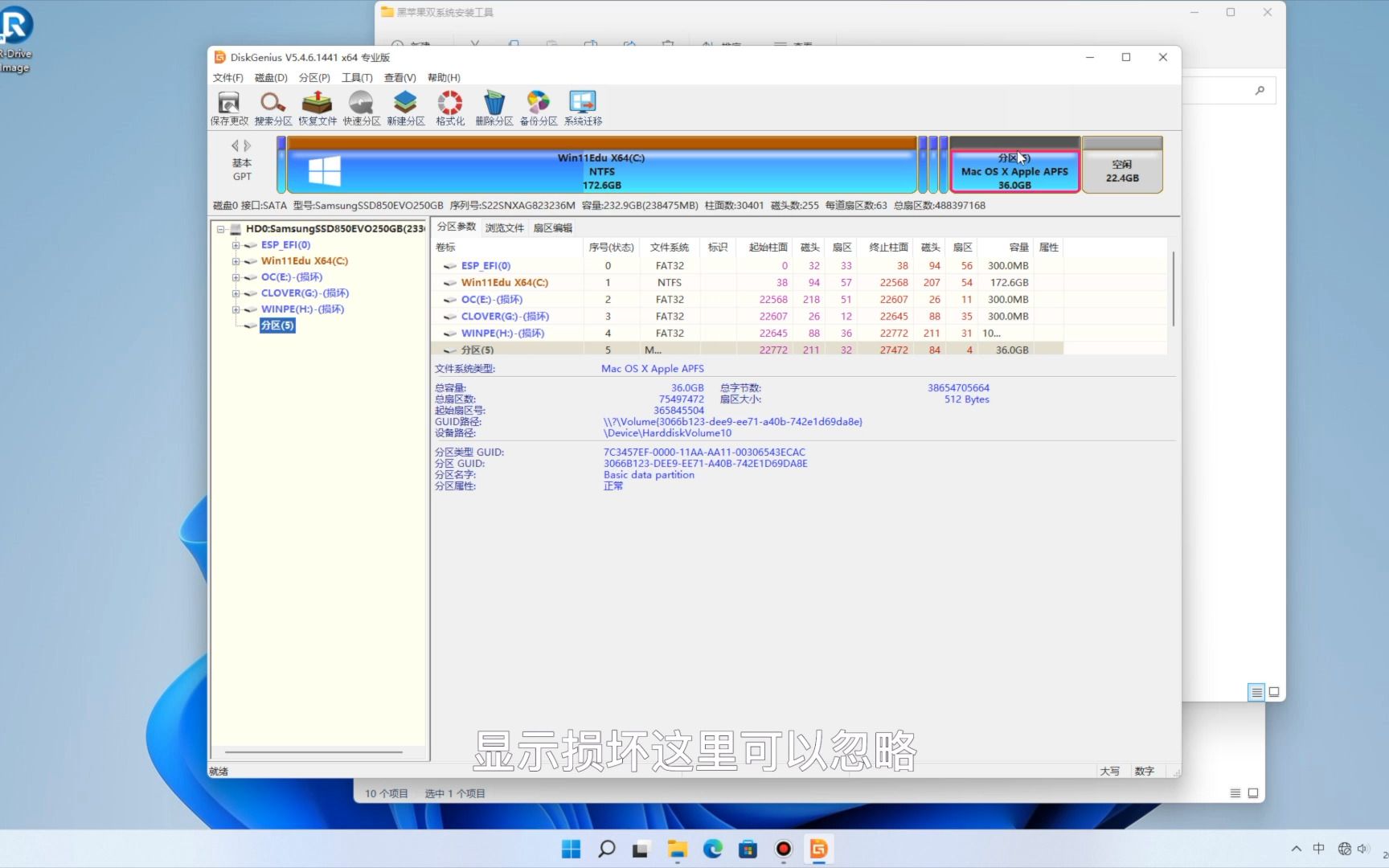Select WINPE(H:)-(损坏) row in partition table
This screenshot has height=868, width=1389.
(748, 333)
